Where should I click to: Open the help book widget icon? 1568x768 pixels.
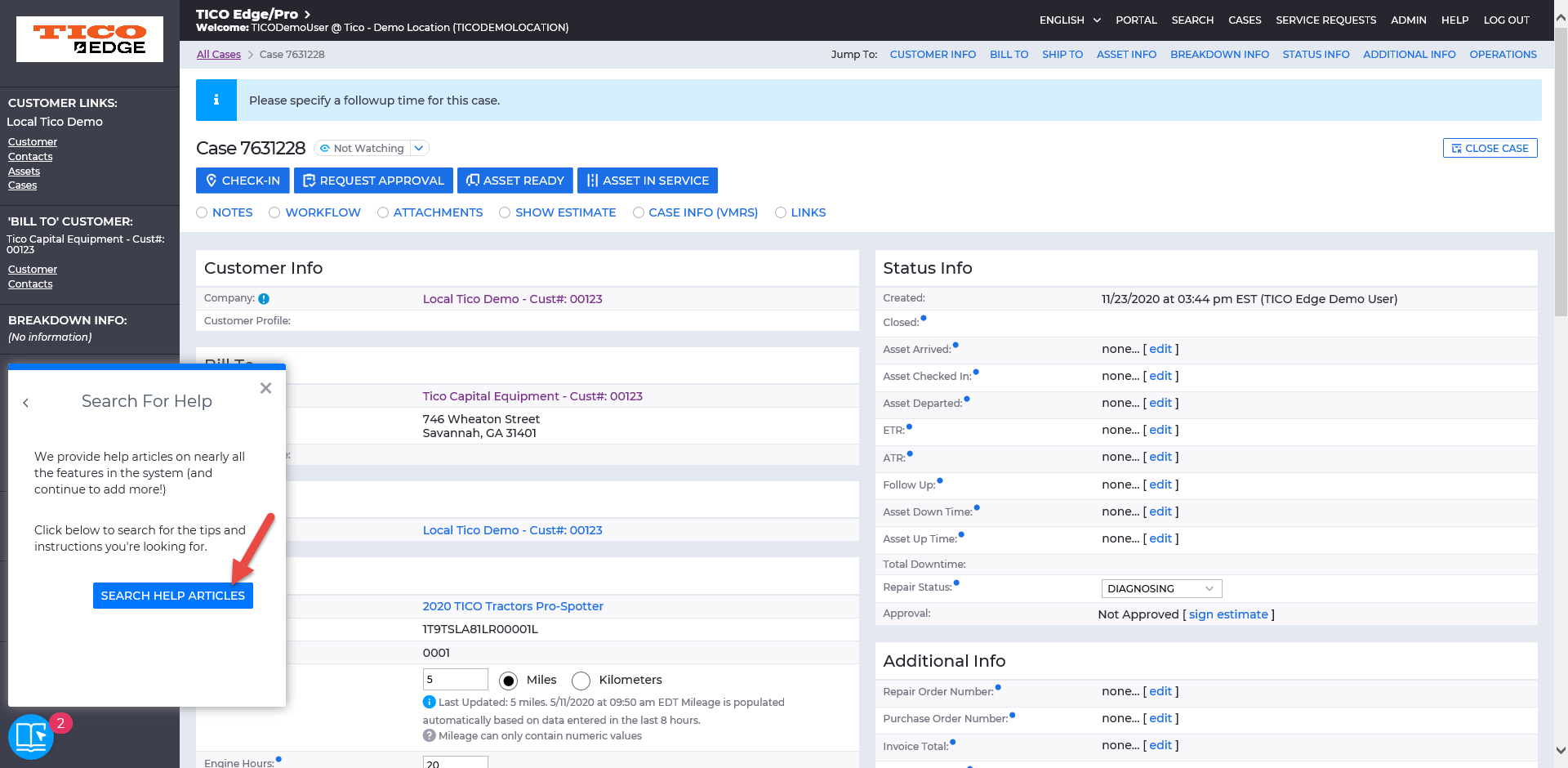31,736
